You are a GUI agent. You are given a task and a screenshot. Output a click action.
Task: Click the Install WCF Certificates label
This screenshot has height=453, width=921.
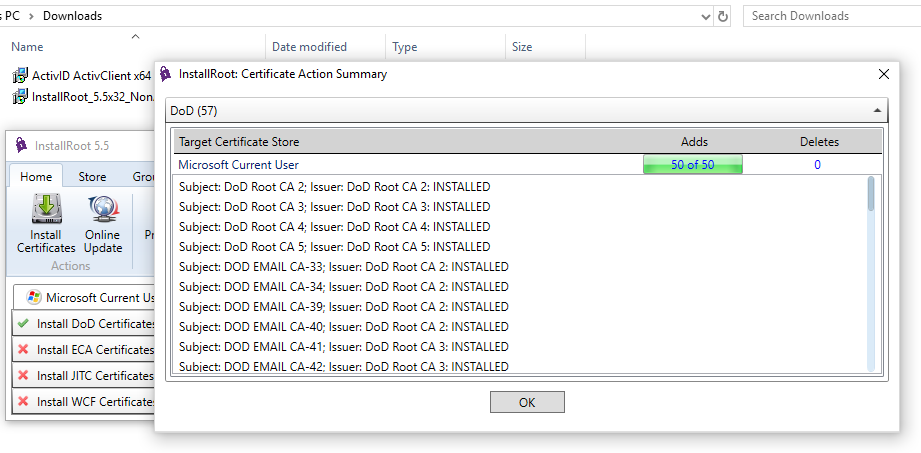96,402
